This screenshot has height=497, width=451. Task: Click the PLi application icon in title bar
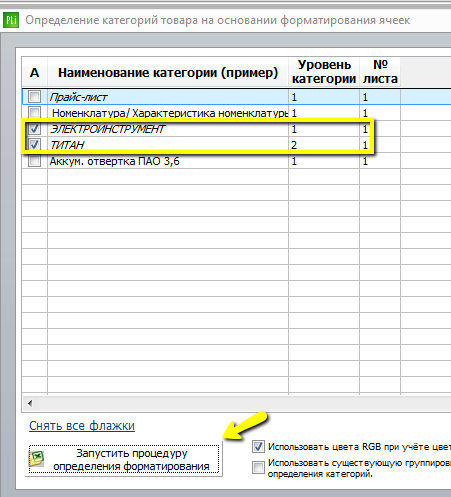pos(11,20)
